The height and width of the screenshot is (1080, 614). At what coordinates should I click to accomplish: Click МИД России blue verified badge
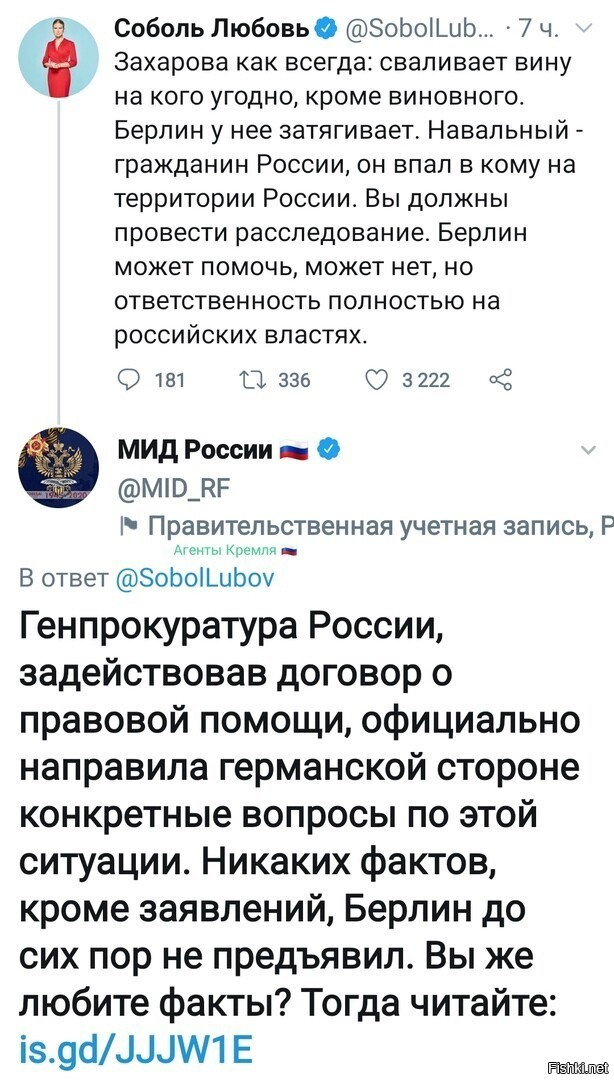(329, 450)
